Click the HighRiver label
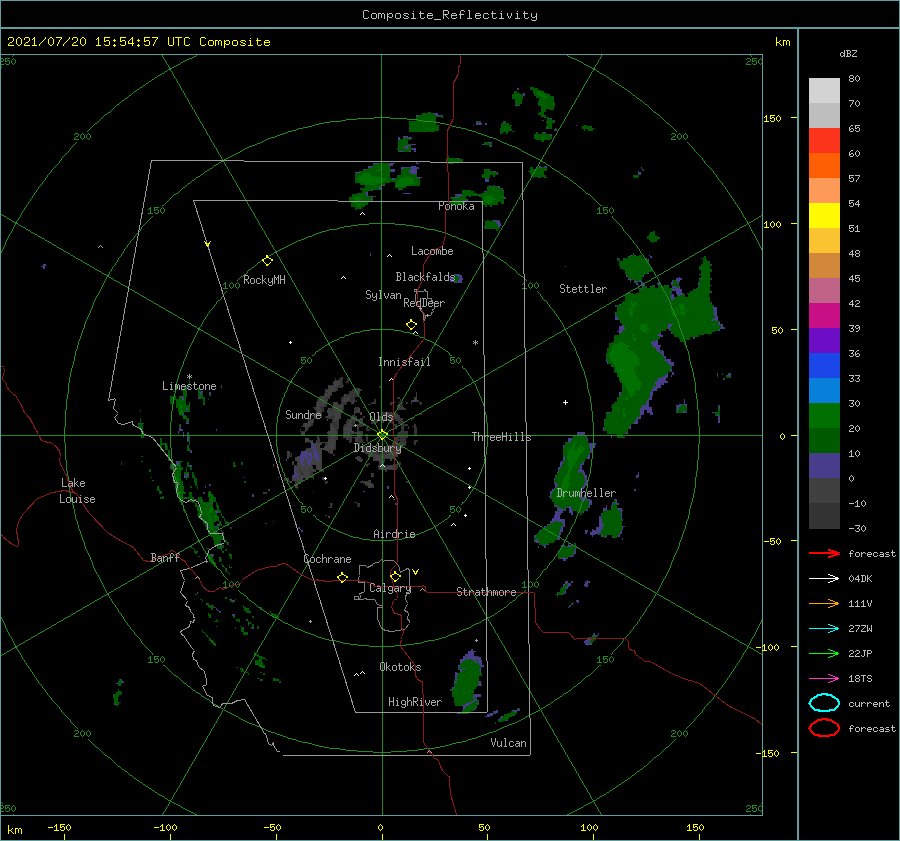Image resolution: width=900 pixels, height=841 pixels. point(415,702)
